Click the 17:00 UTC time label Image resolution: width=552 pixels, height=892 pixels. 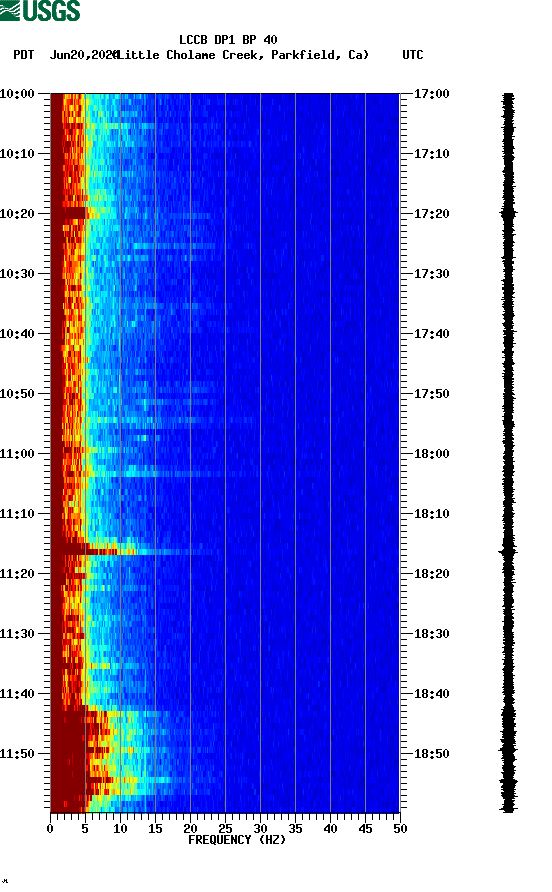pos(431,93)
